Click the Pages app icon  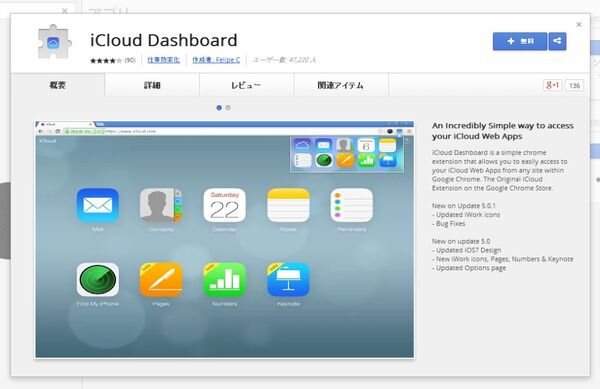161,280
